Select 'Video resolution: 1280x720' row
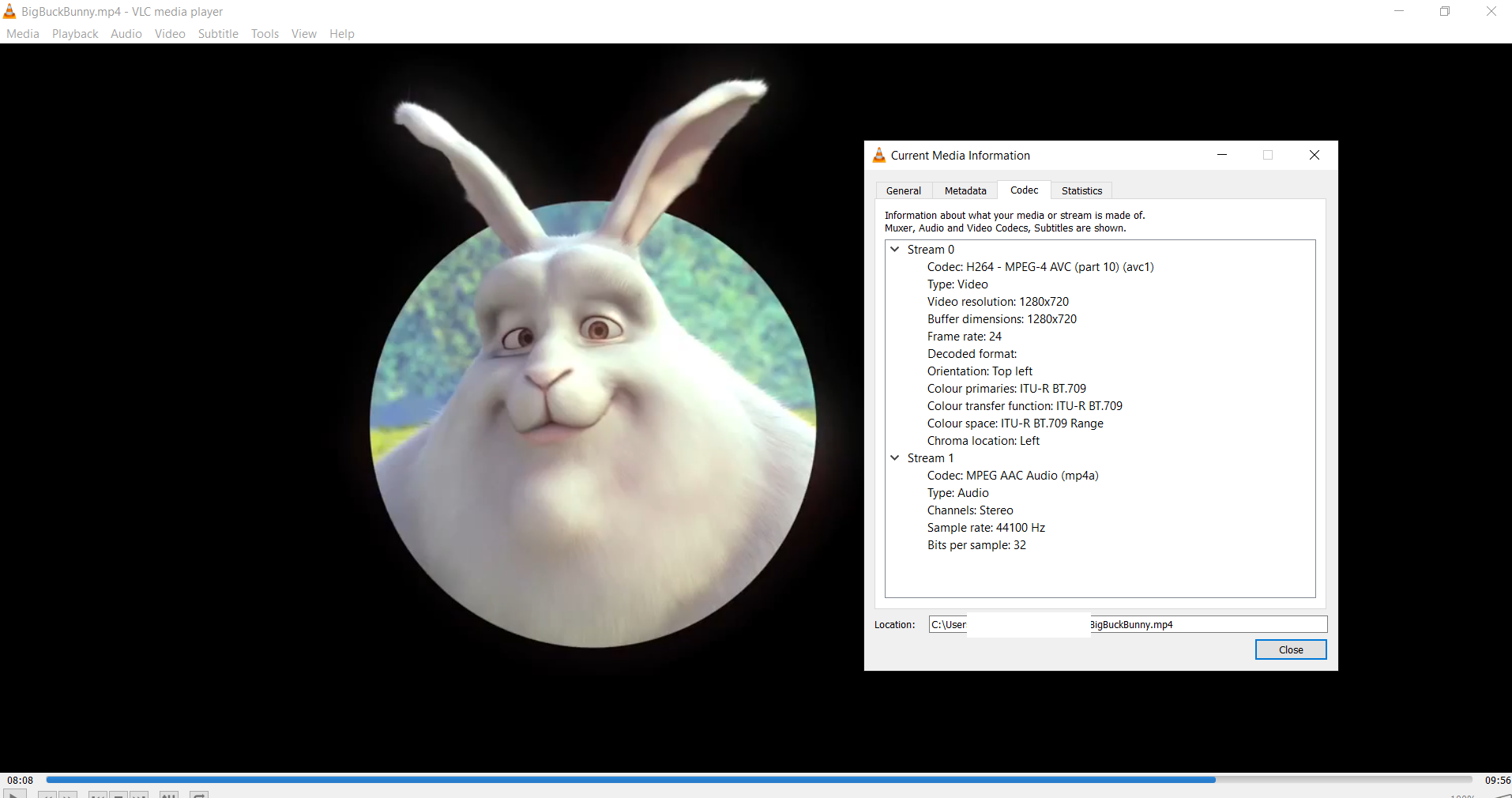This screenshot has height=798, width=1512. 998,302
